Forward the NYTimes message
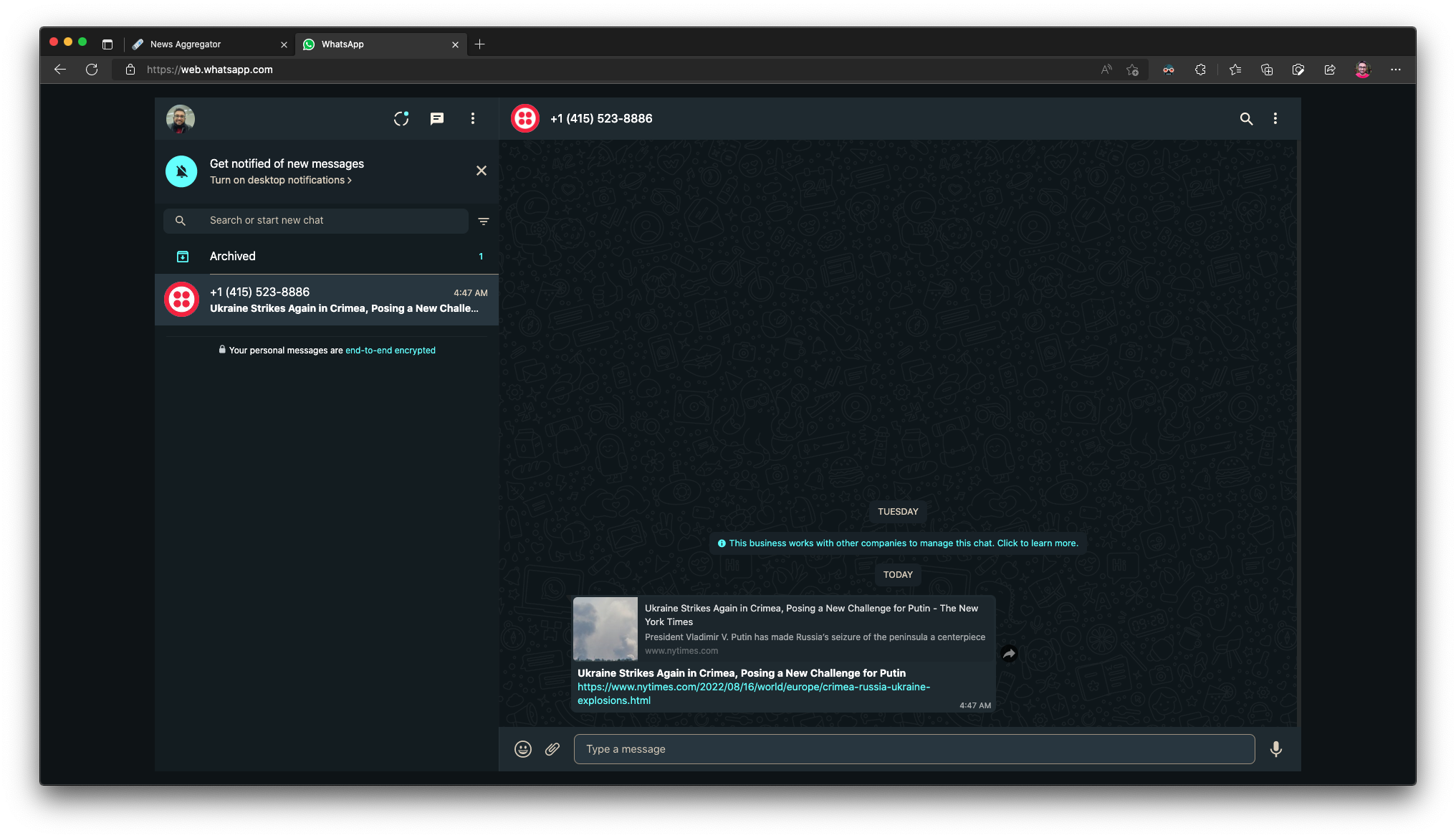Image resolution: width=1456 pixels, height=838 pixels. pos(1009,653)
